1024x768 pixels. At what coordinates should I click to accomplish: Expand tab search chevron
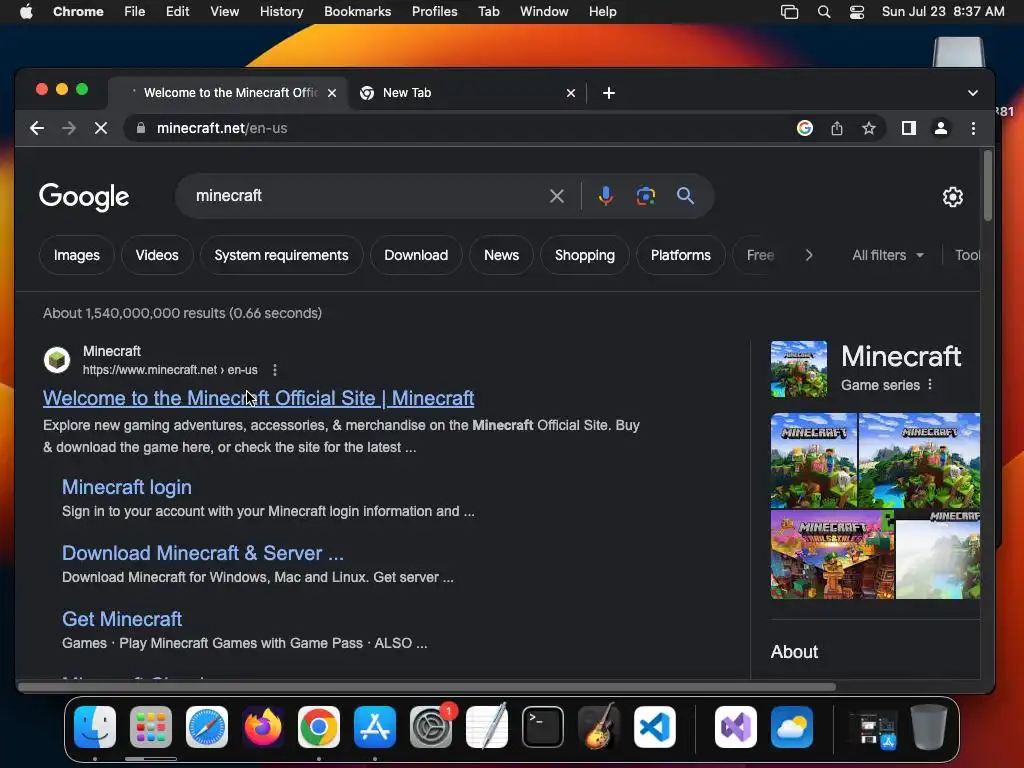click(x=972, y=93)
